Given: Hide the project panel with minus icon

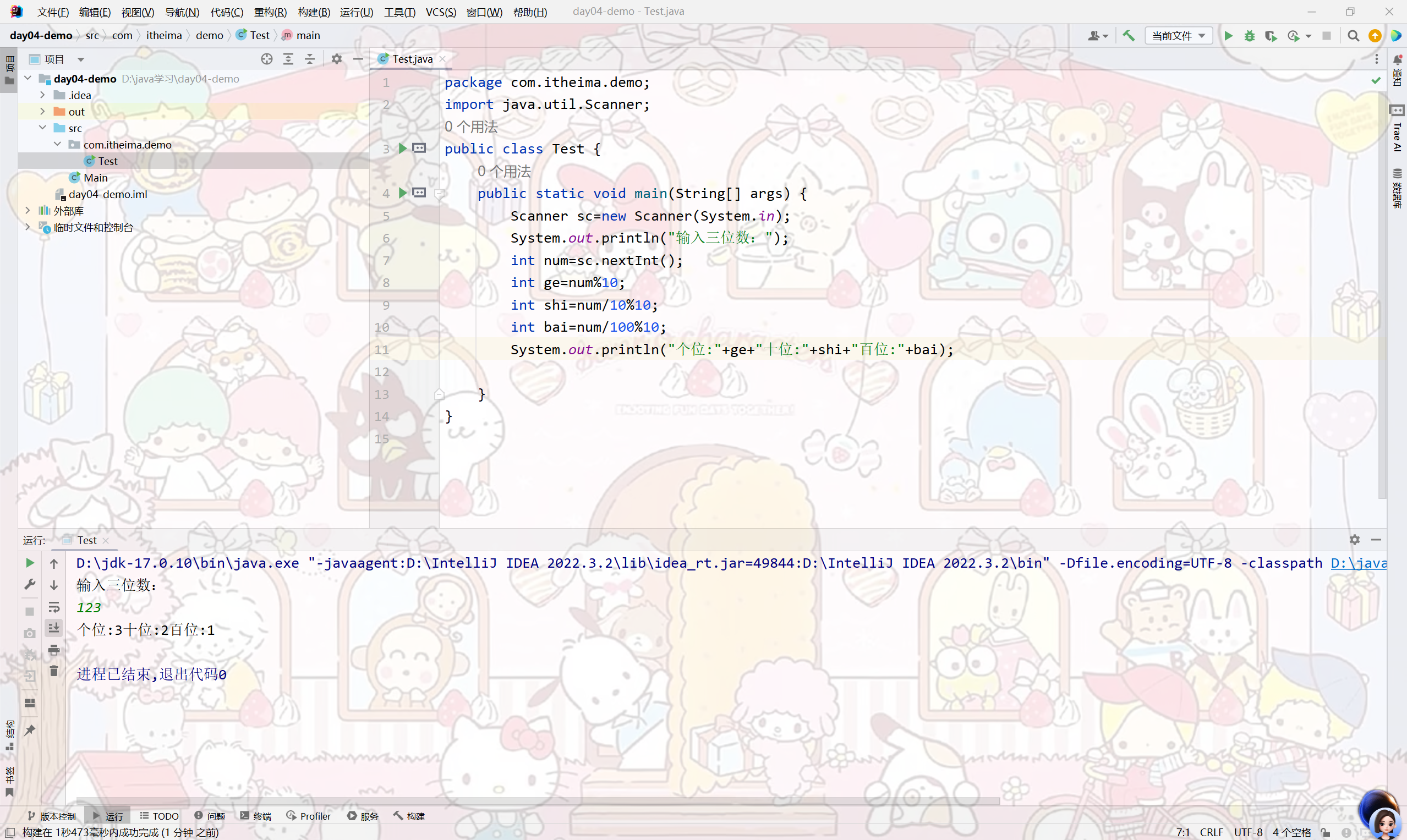Looking at the screenshot, I should click(x=358, y=59).
